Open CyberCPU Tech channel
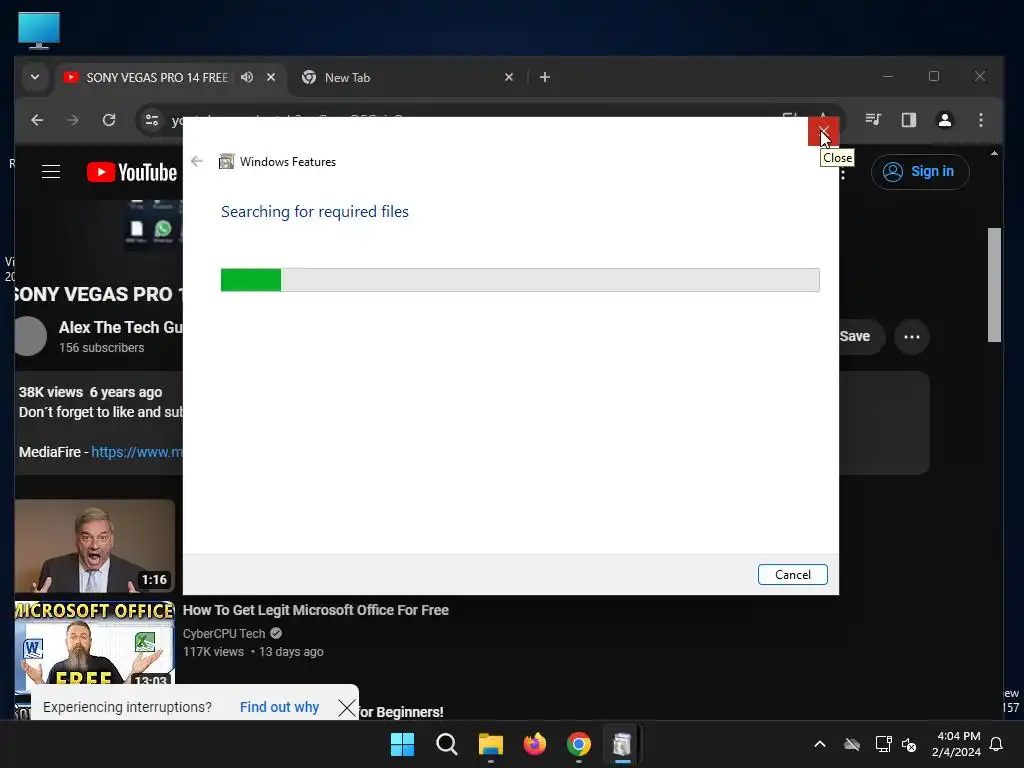 (224, 633)
